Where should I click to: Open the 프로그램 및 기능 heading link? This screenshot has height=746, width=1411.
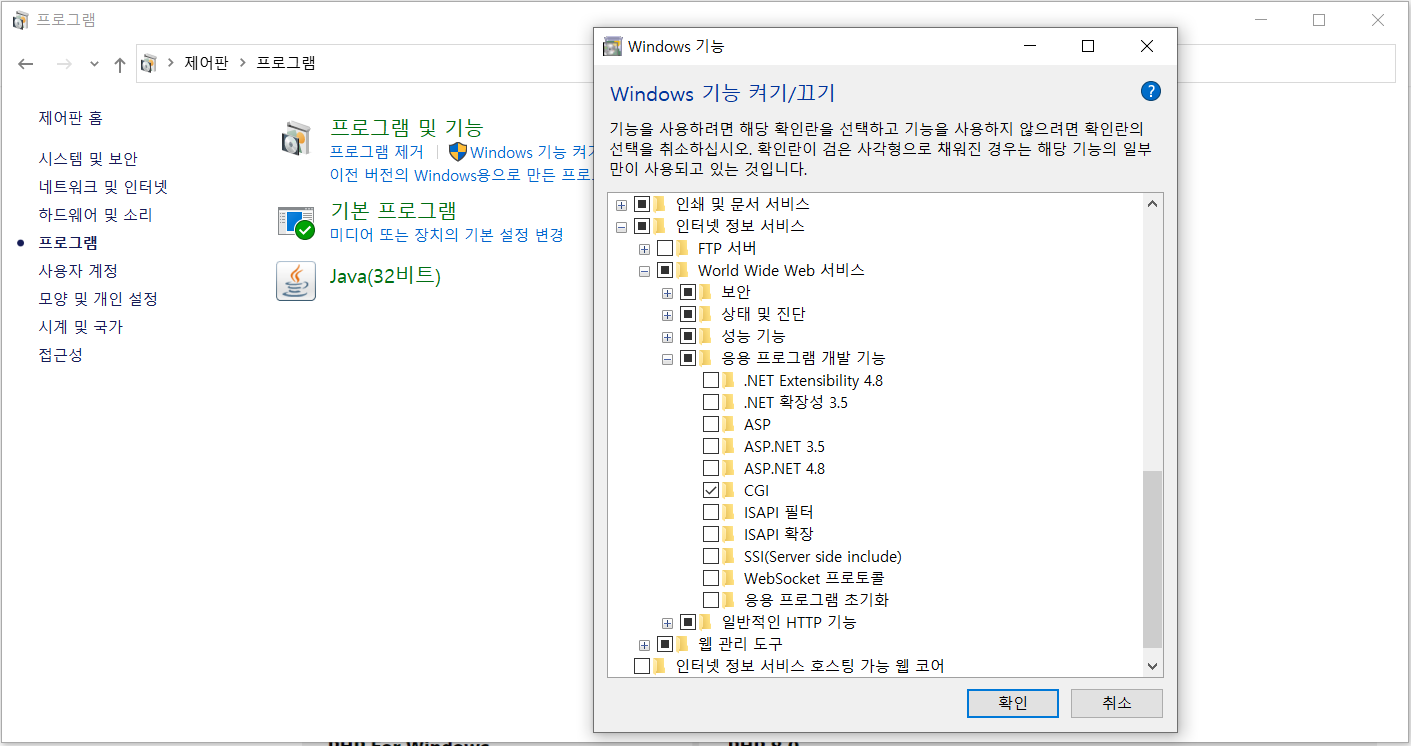[x=407, y=127]
